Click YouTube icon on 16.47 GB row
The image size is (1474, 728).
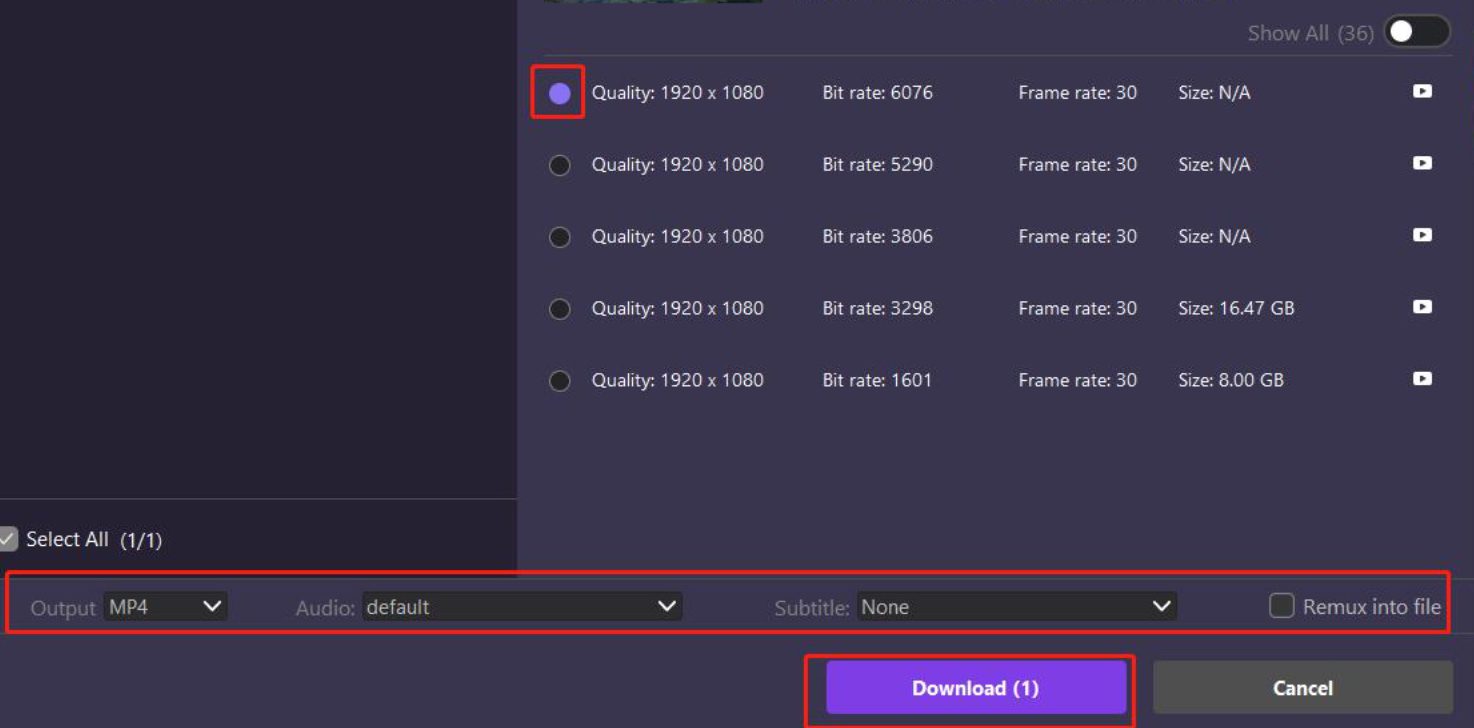click(x=1421, y=308)
